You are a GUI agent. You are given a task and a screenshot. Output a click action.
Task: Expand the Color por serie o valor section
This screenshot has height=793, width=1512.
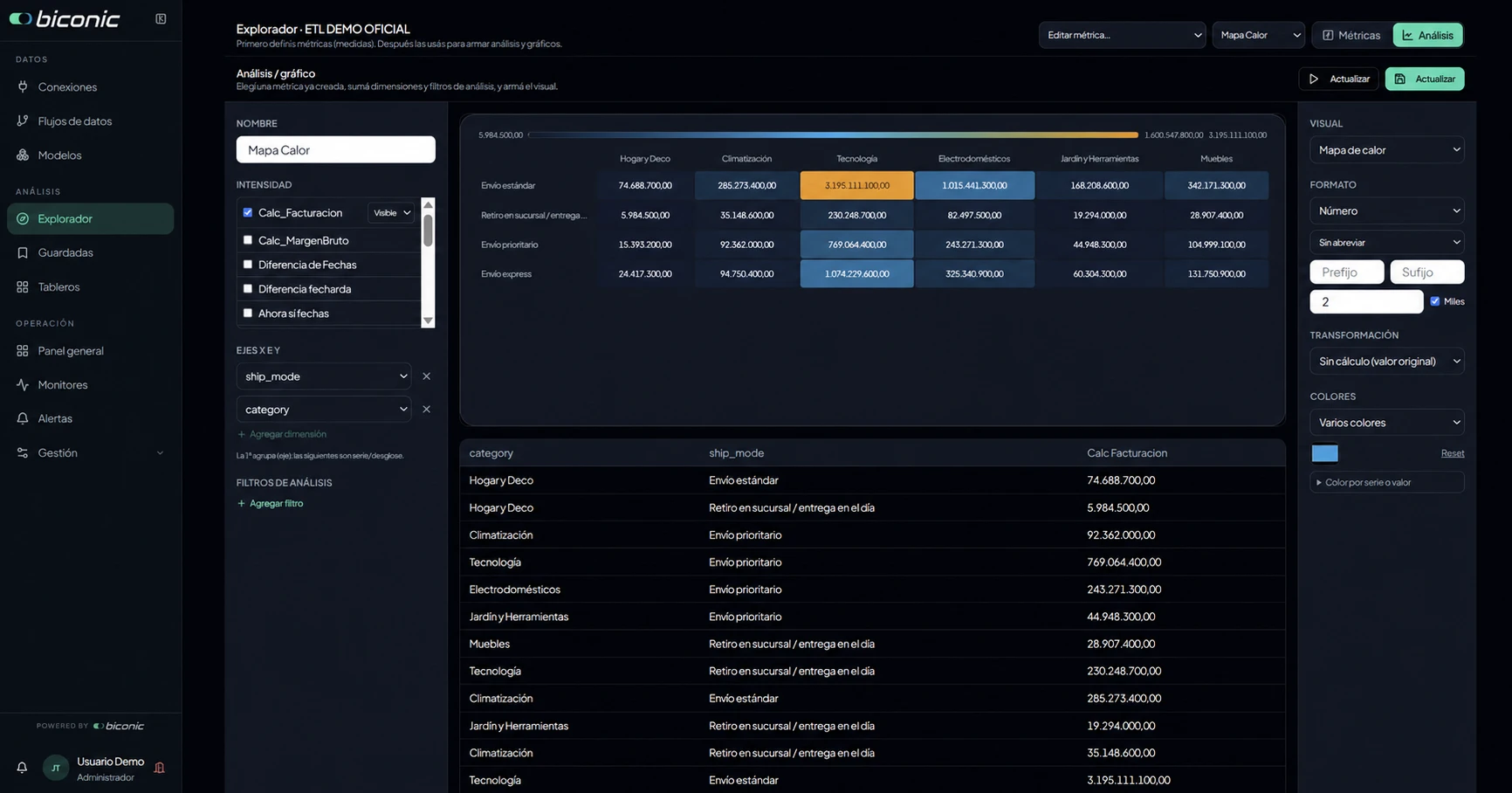coord(1386,482)
